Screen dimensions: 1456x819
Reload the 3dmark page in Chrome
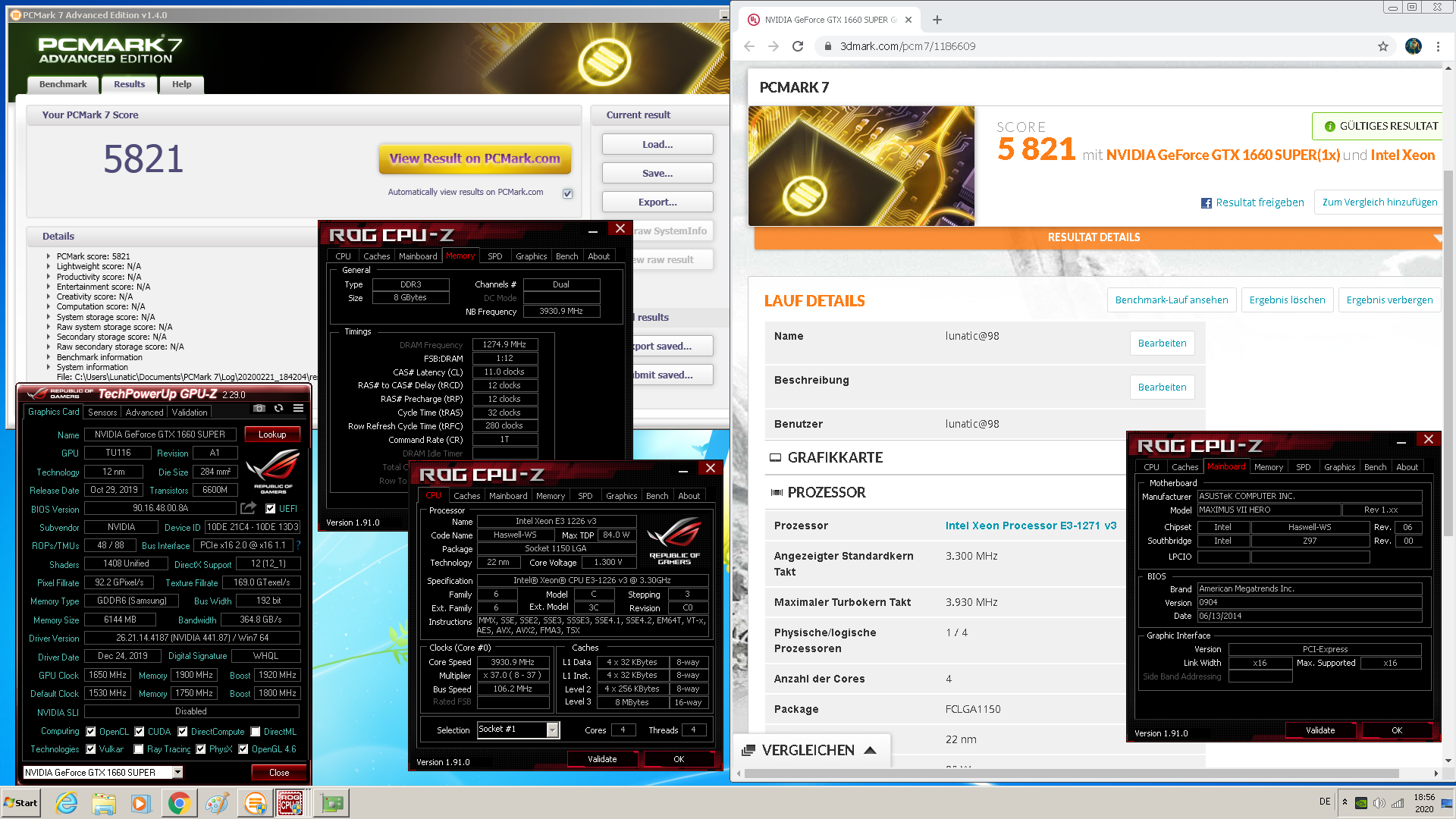pos(798,46)
